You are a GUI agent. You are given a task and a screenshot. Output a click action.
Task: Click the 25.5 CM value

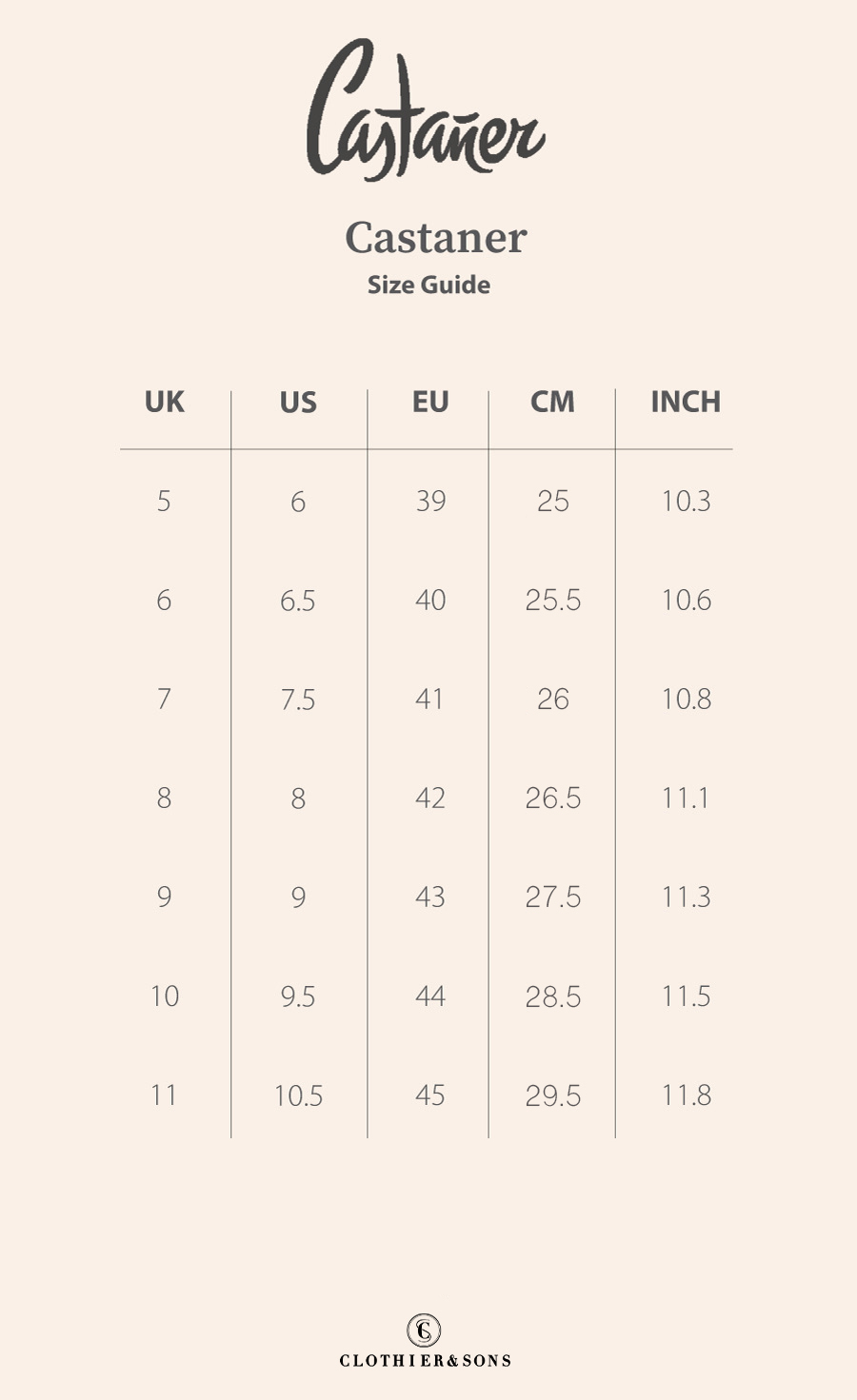[x=552, y=600]
